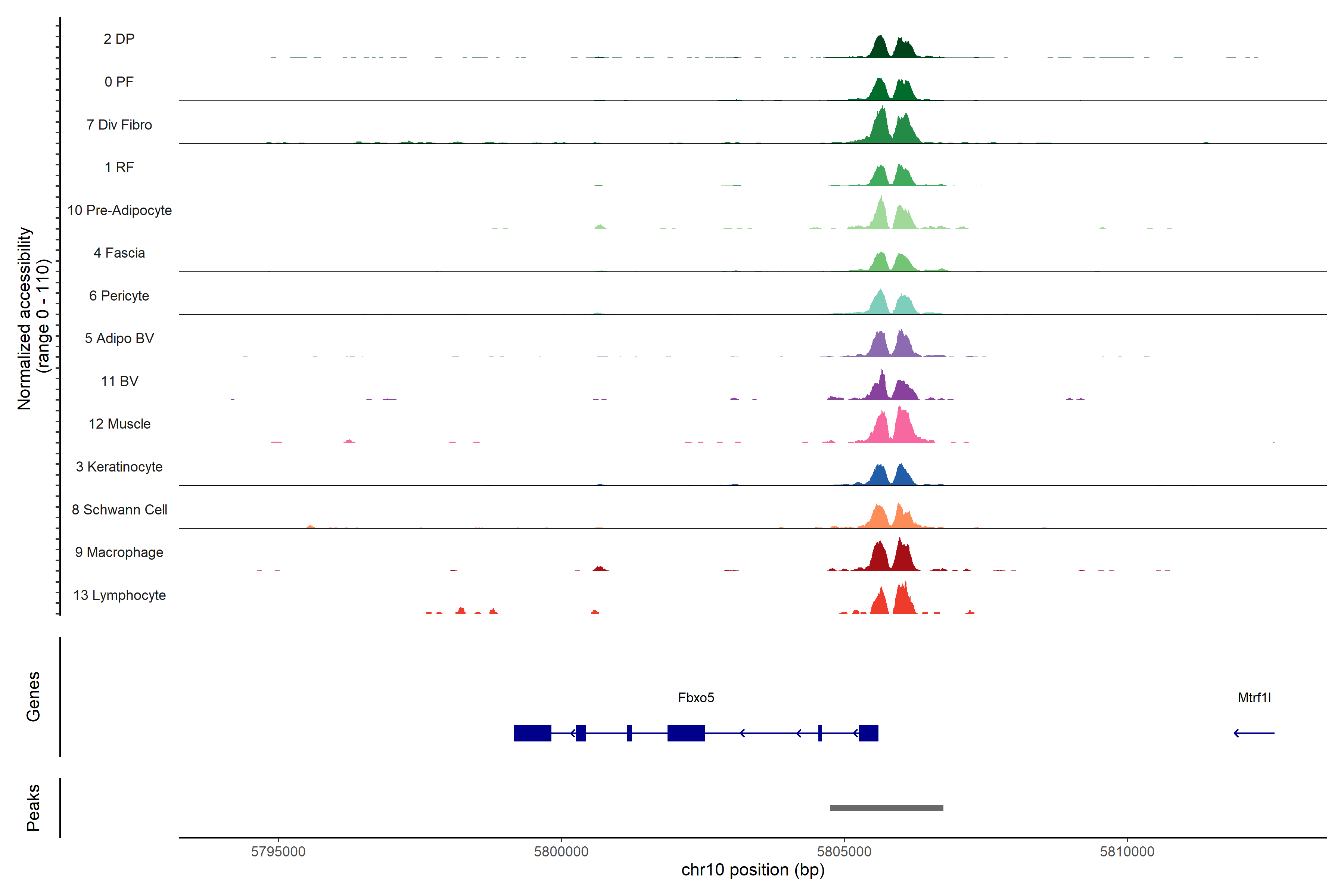The width and height of the screenshot is (1344, 896).
Task: Click the 10 Pre-Adipocyte track label
Action: 119,210
